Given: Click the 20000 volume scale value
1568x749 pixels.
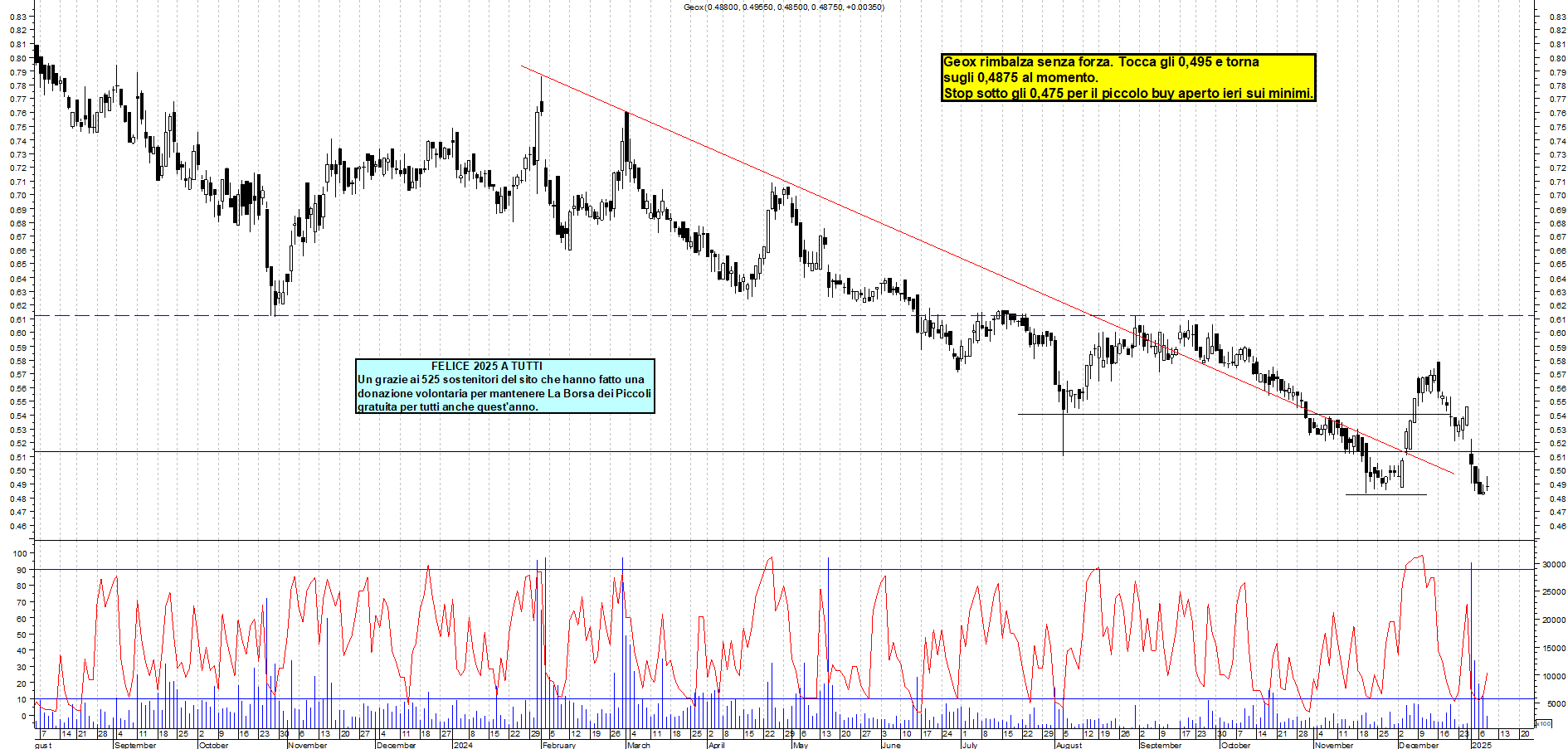Looking at the screenshot, I should 1553,620.
